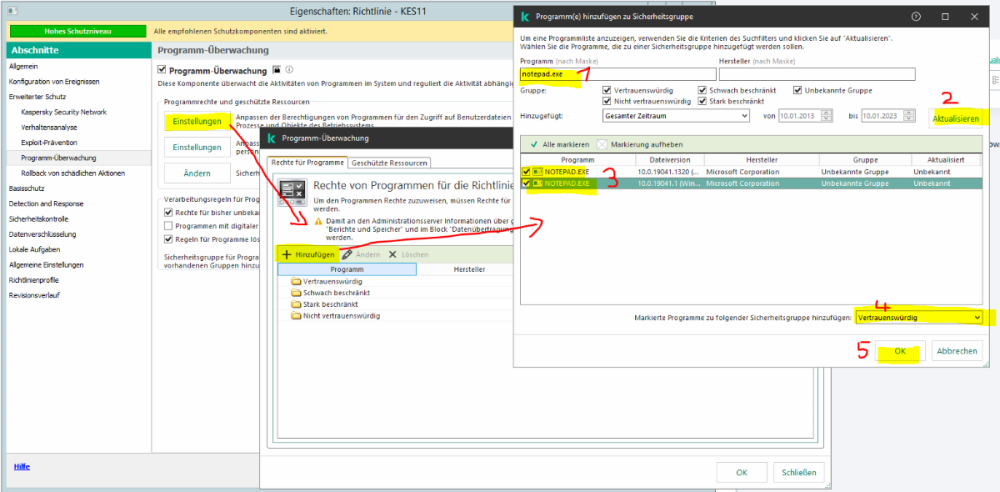Click the X icon of Löschen toolbar item
This screenshot has height=492, width=1000.
click(393, 254)
